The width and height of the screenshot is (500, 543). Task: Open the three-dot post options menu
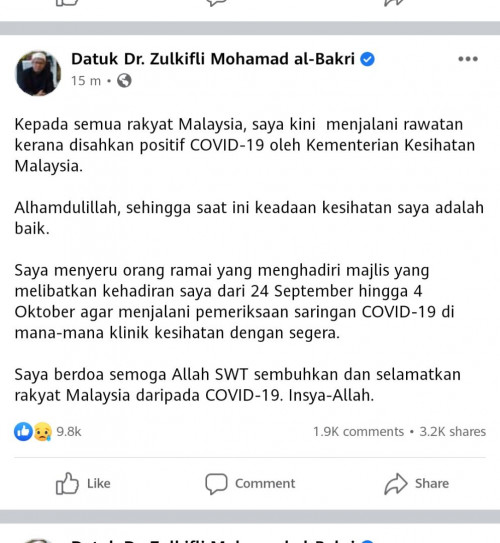point(468,59)
